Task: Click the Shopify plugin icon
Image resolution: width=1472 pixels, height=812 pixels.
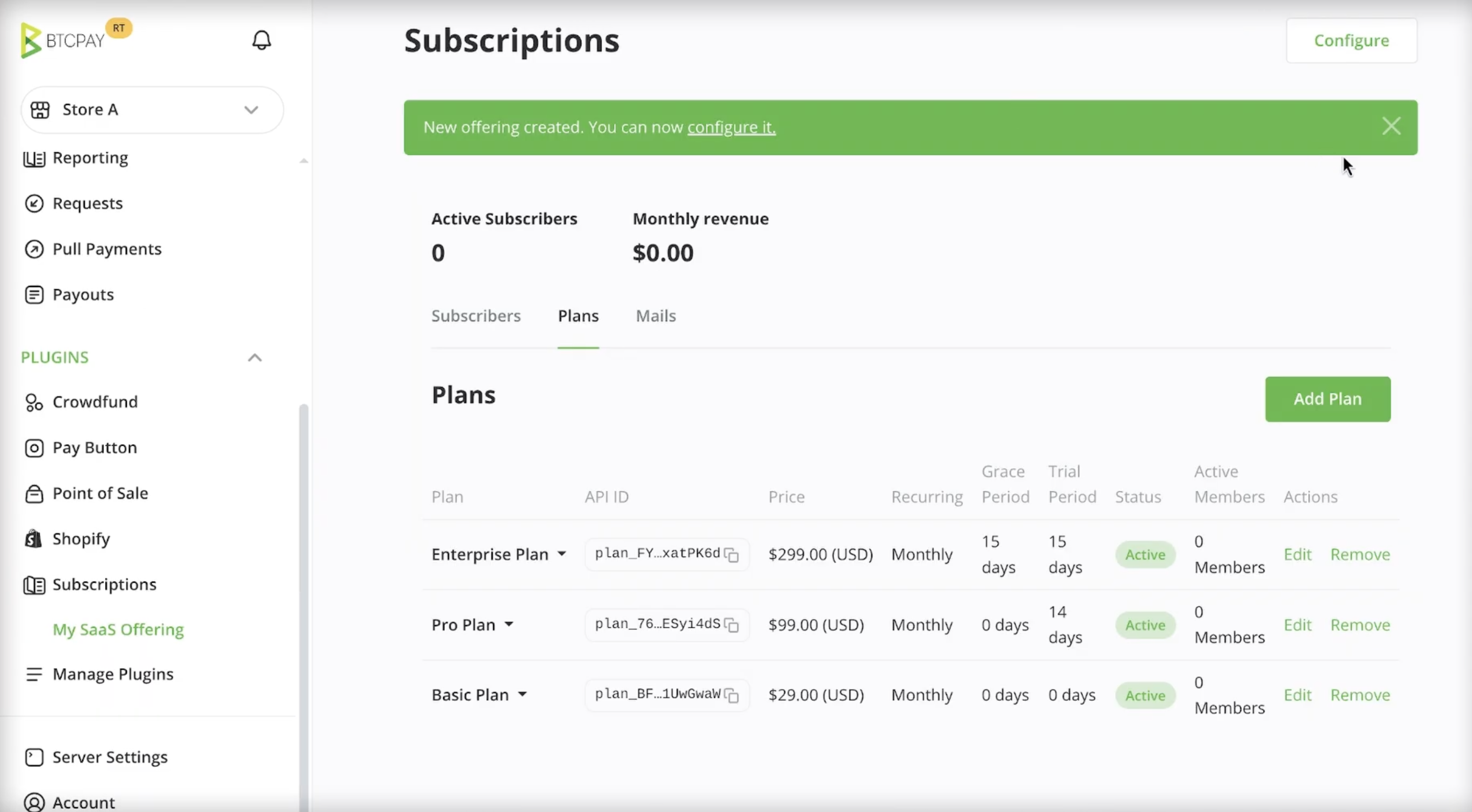Action: (33, 539)
